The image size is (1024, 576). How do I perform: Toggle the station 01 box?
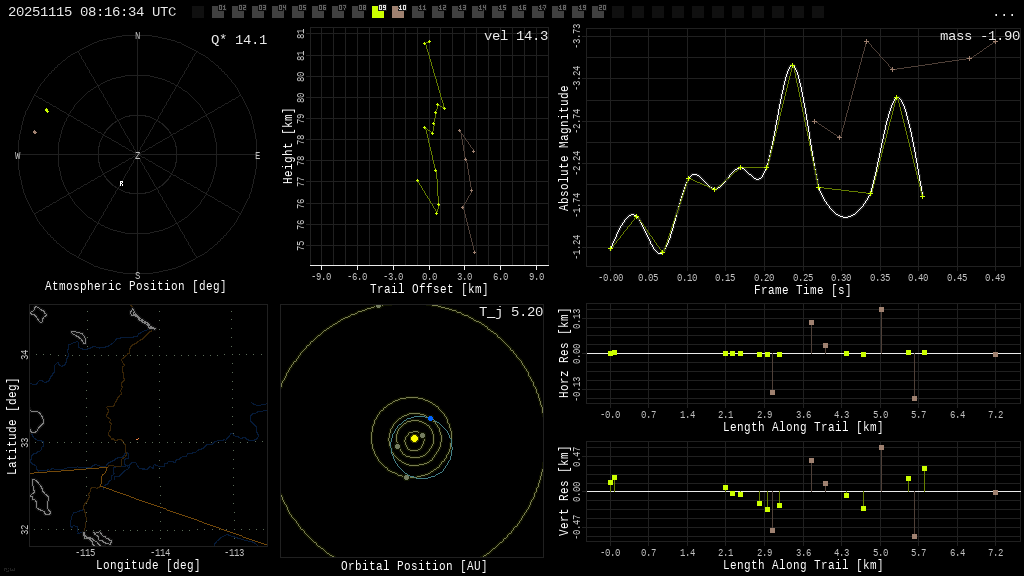pyautogui.click(x=218, y=12)
